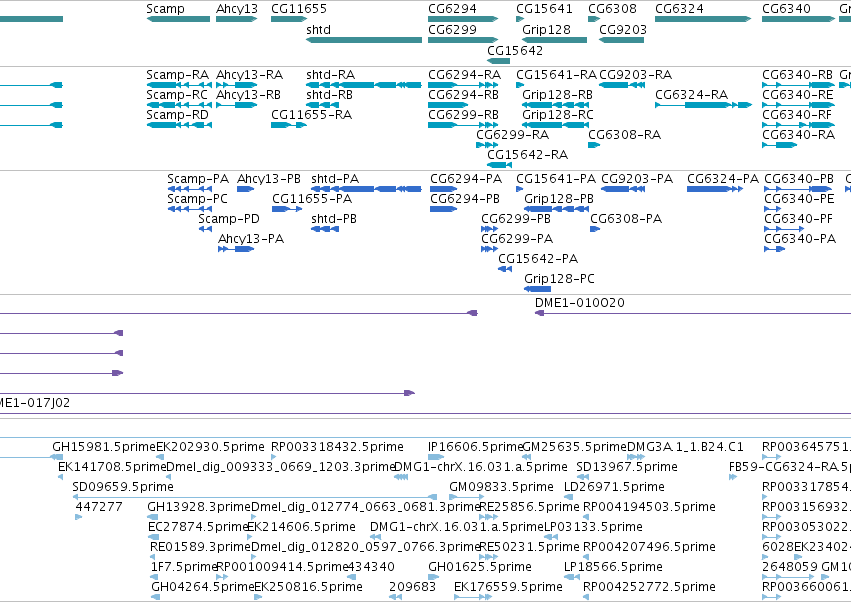This screenshot has width=851, height=602.
Task: Select the SD09659.5prime EST label
Action: tap(123, 487)
